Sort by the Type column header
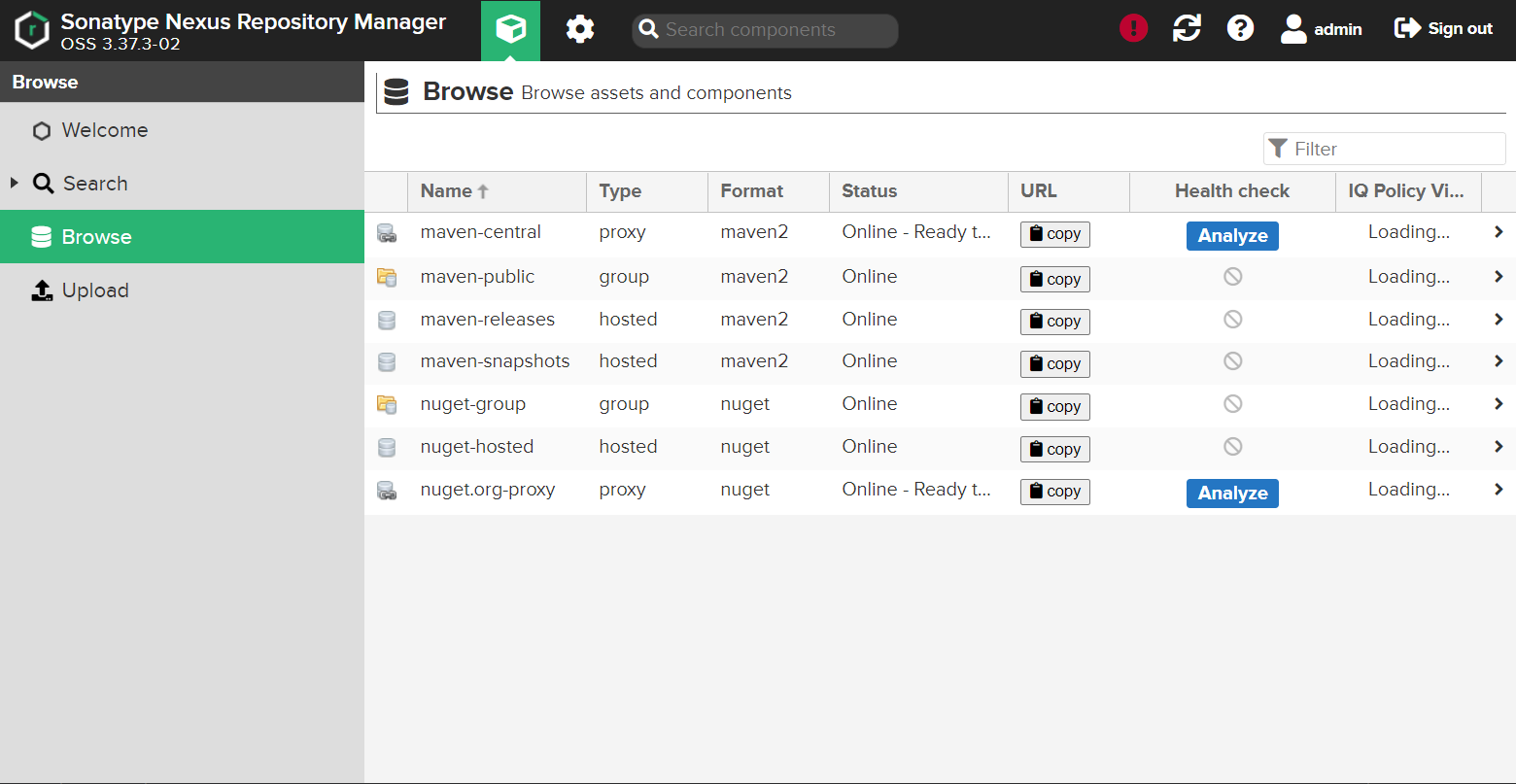 point(647,191)
